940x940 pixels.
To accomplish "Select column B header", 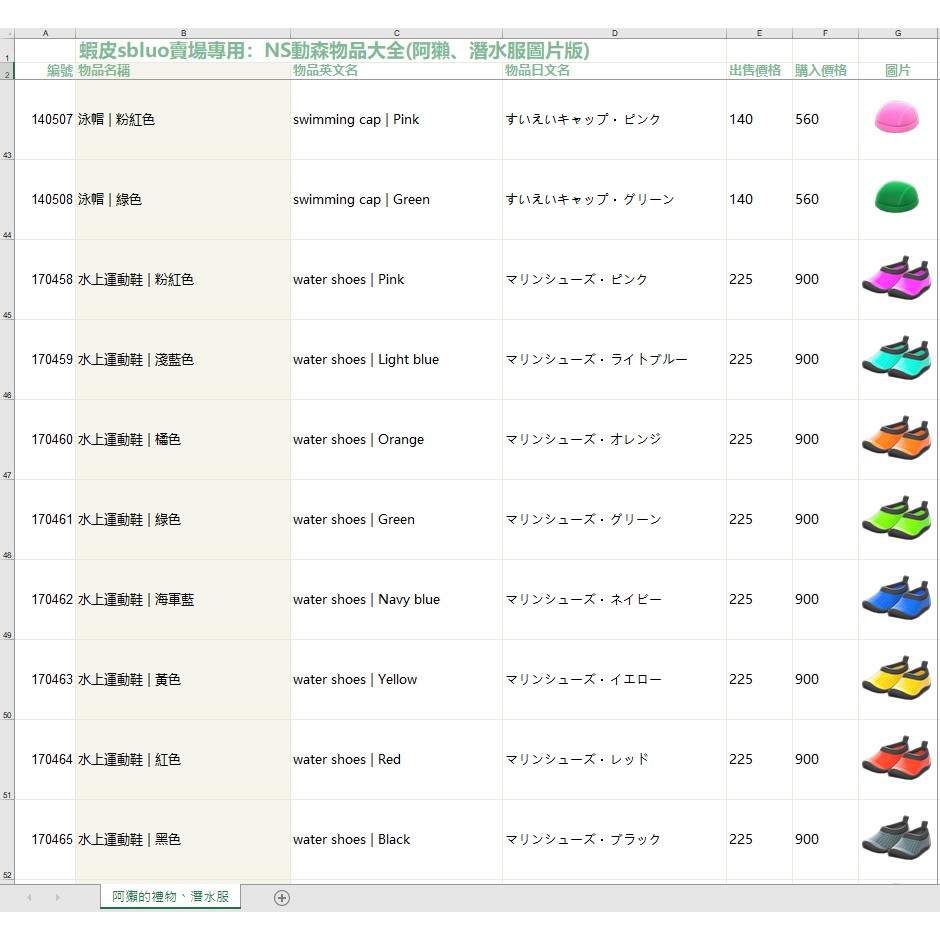I will [183, 34].
